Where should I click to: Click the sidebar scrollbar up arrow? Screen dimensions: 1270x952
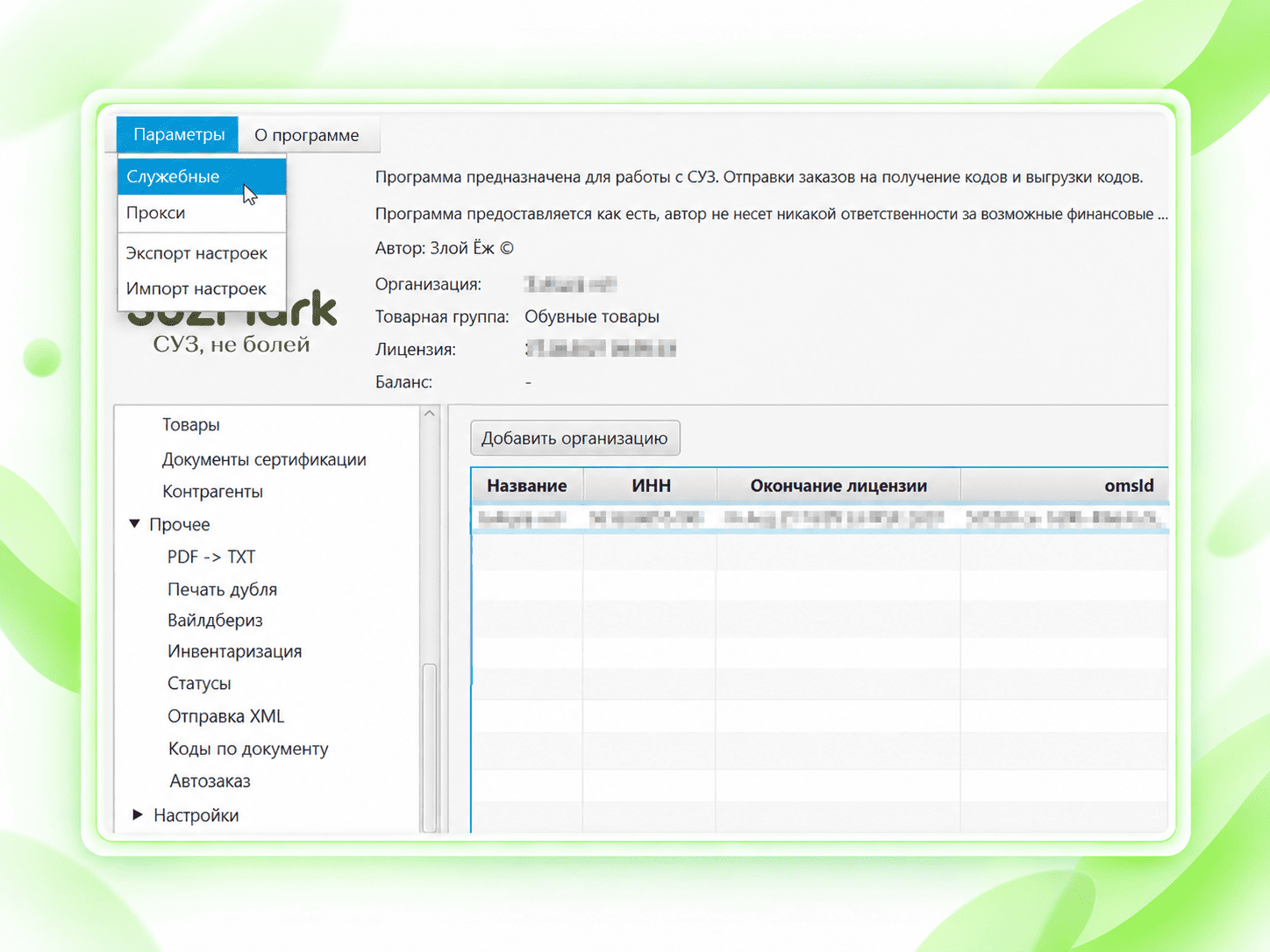click(430, 414)
